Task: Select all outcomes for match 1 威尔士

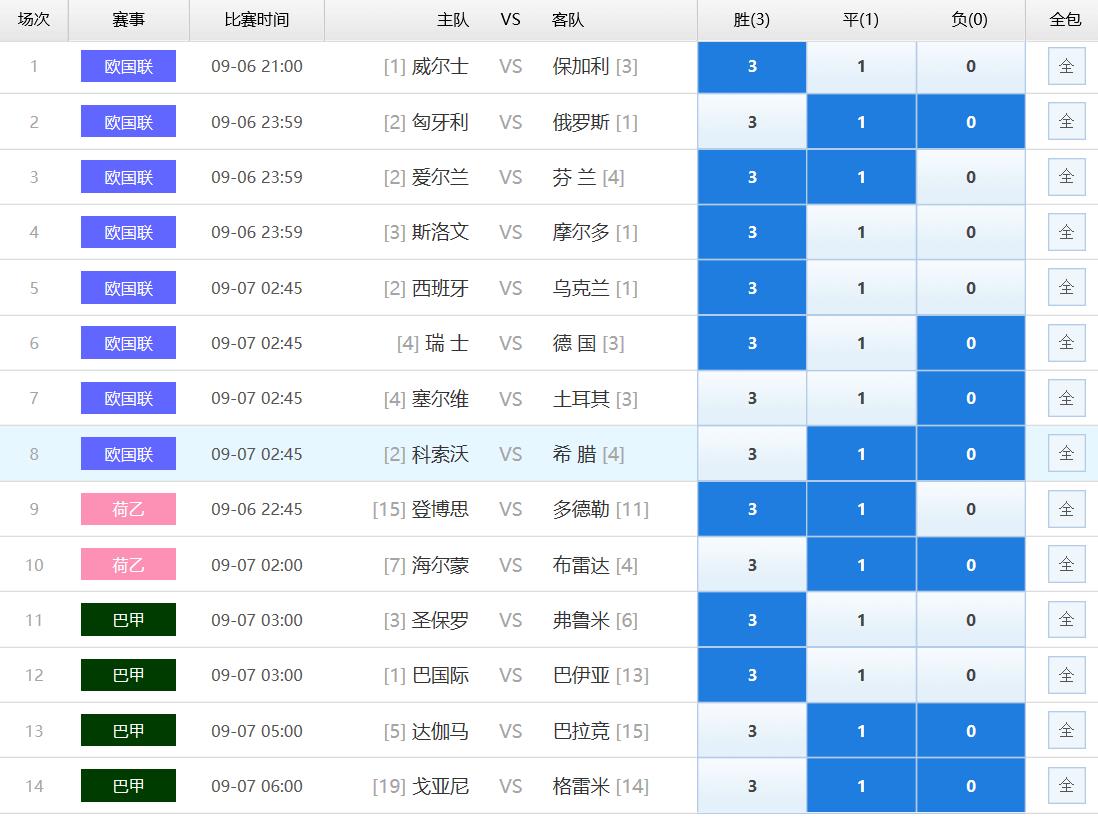Action: coord(1066,66)
